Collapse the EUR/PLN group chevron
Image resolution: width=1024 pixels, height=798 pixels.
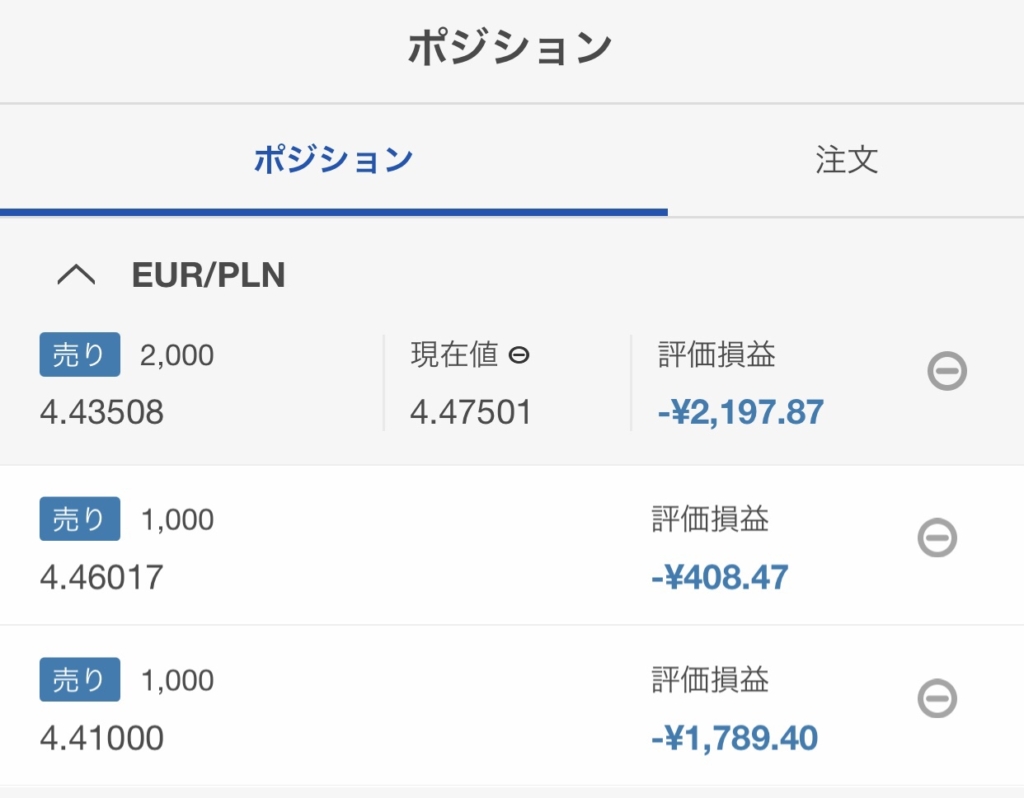(x=76, y=275)
